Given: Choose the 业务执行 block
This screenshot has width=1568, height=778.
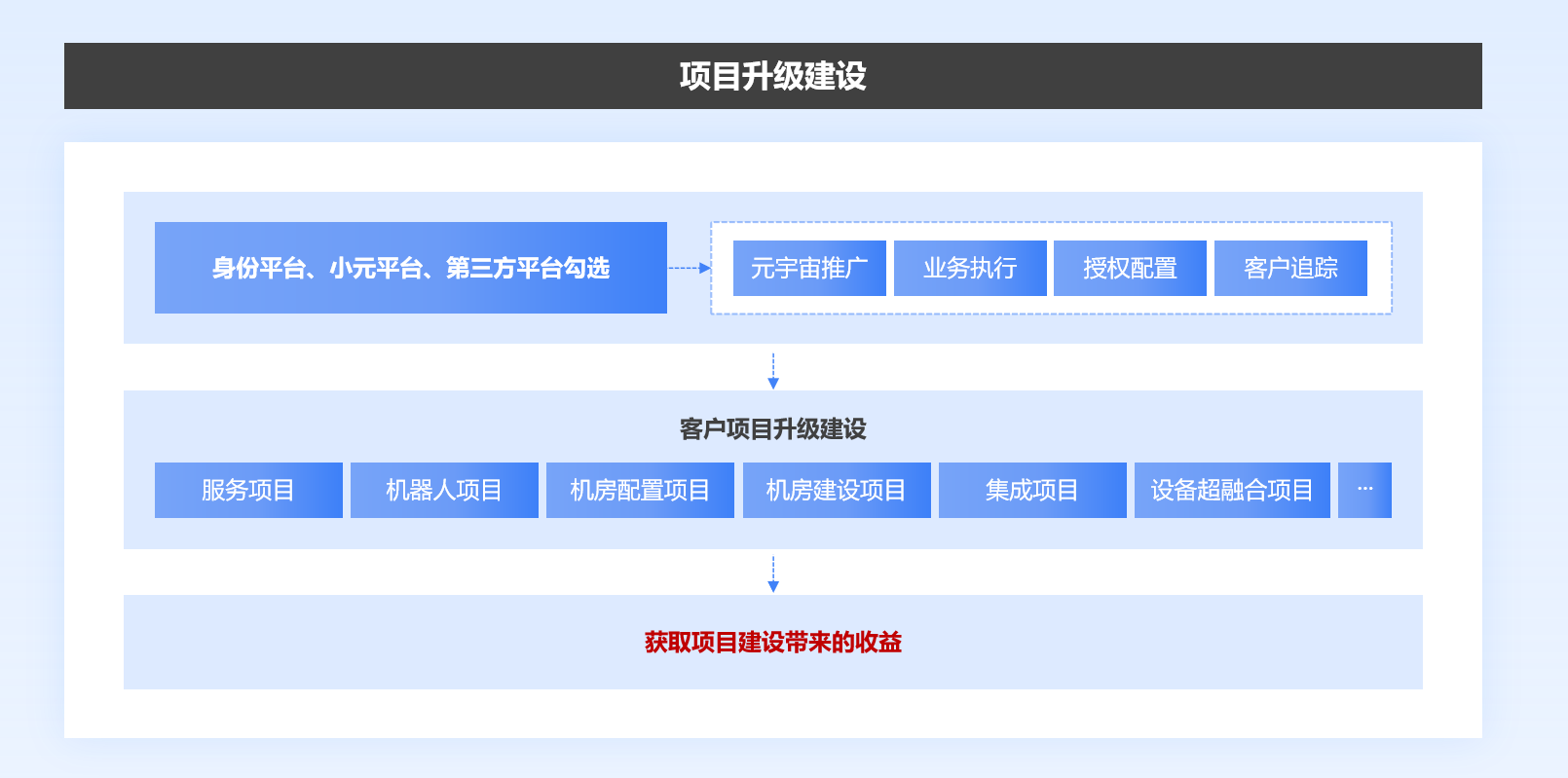Looking at the screenshot, I should 970,268.
